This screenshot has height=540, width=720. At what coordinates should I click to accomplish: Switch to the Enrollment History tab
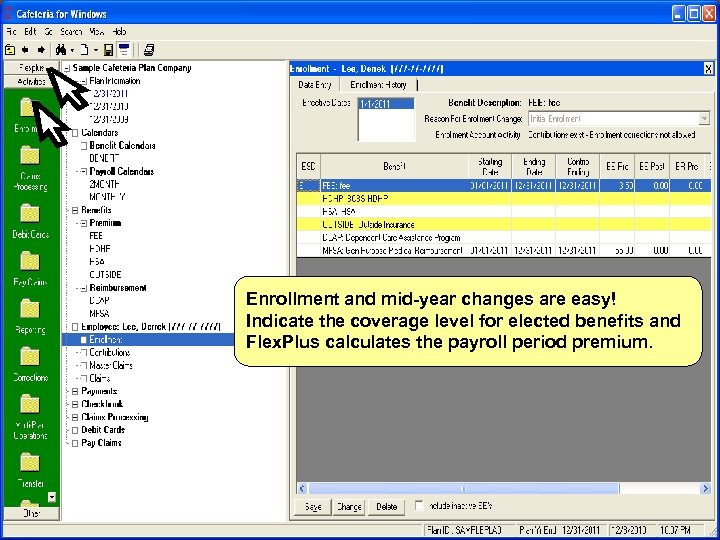(x=378, y=85)
